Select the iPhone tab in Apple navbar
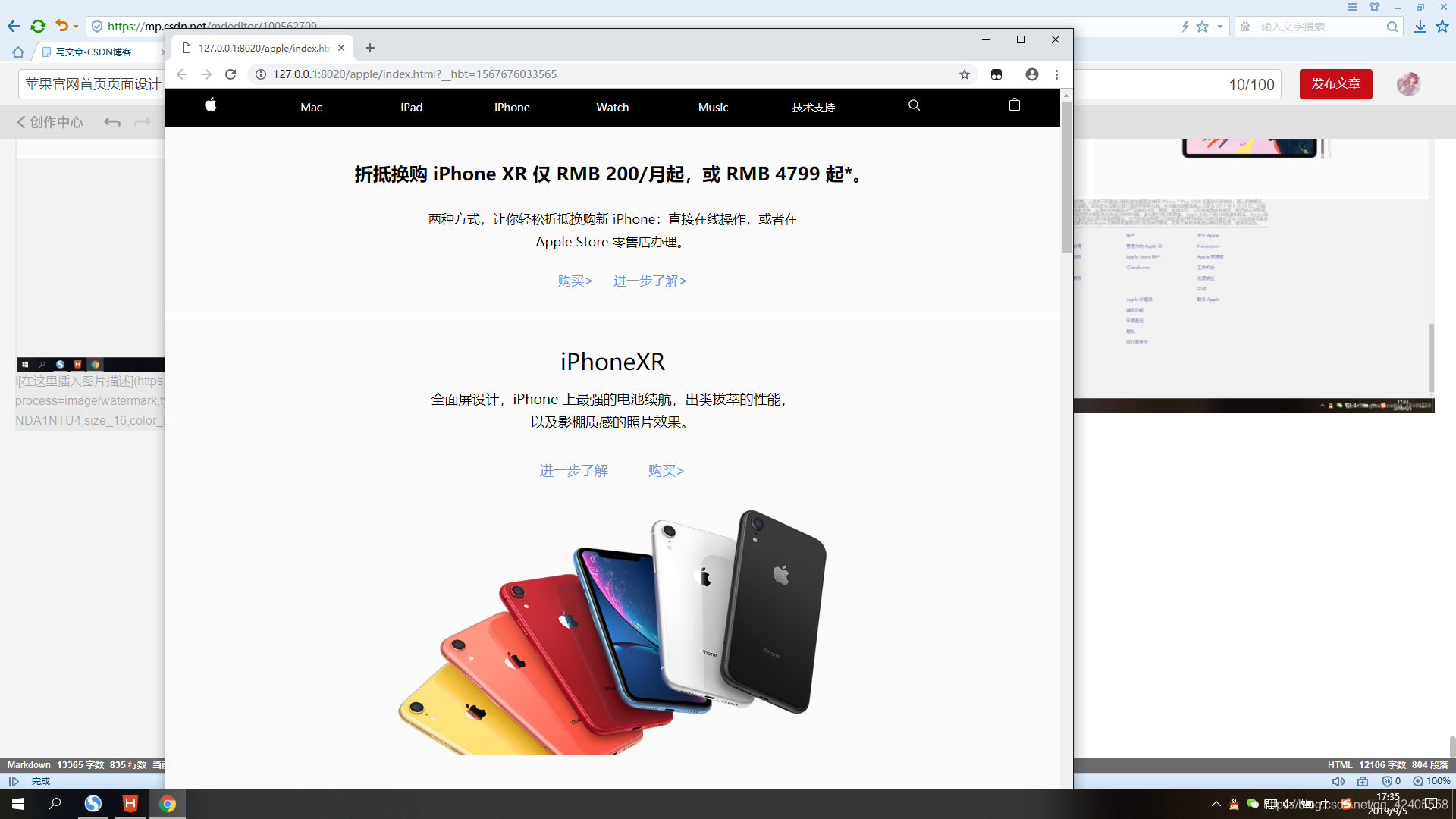 tap(512, 107)
